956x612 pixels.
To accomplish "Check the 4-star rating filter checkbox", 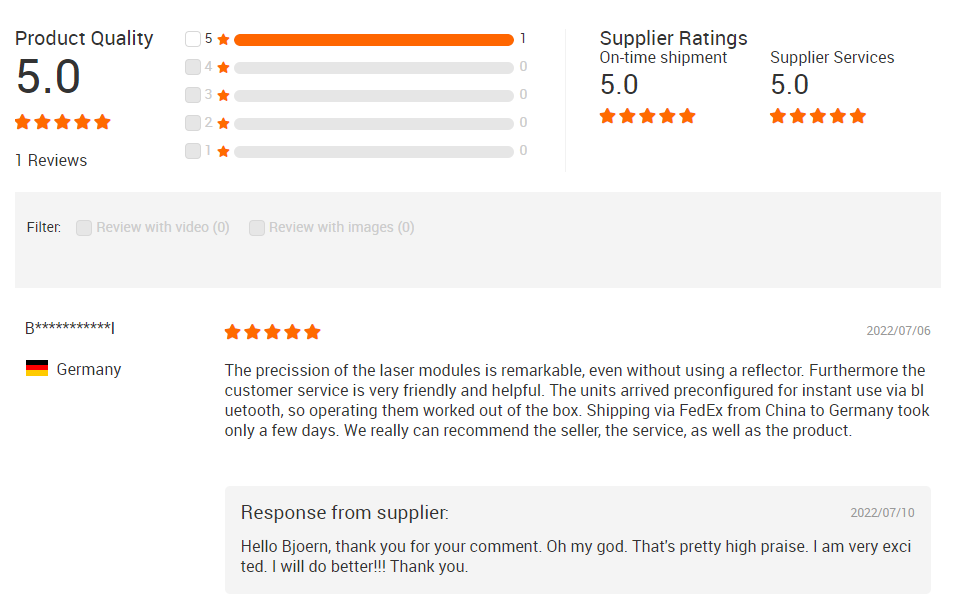I will click(193, 67).
